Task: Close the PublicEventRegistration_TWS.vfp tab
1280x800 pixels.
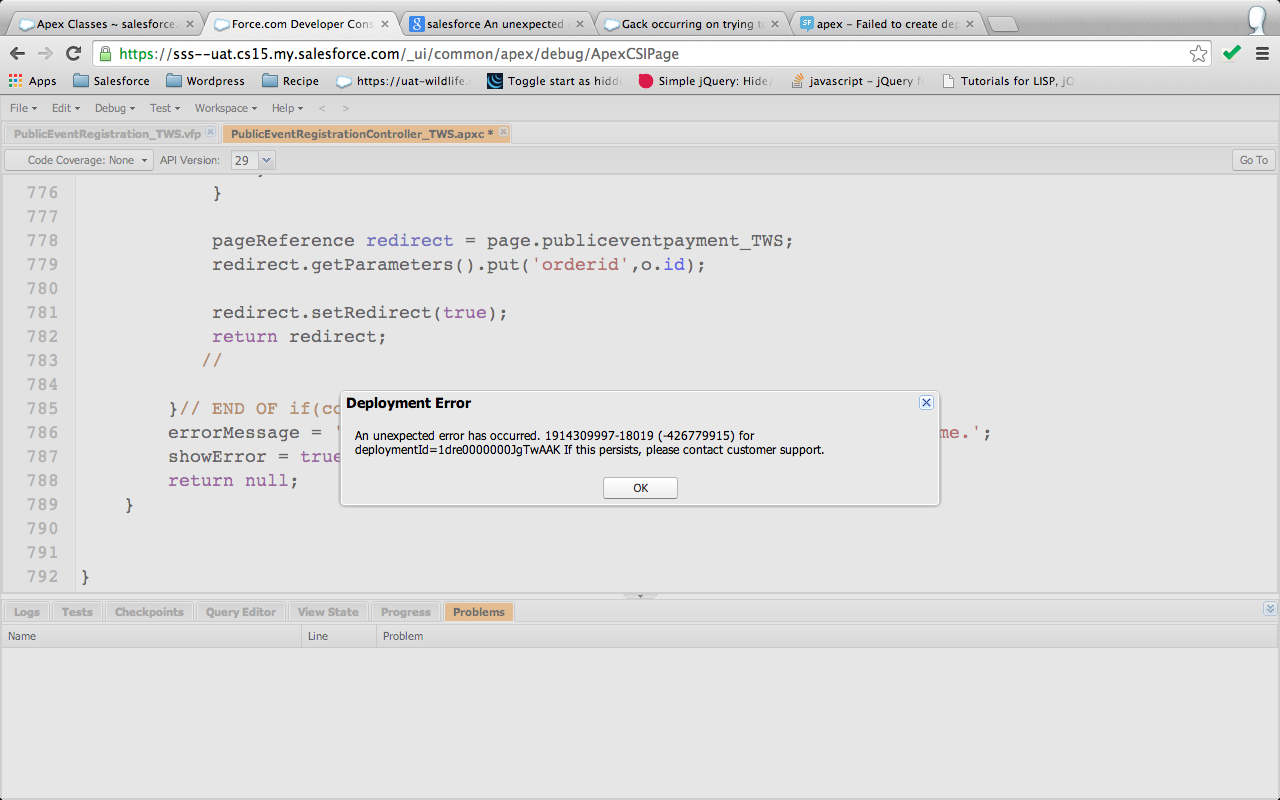Action: (x=210, y=132)
